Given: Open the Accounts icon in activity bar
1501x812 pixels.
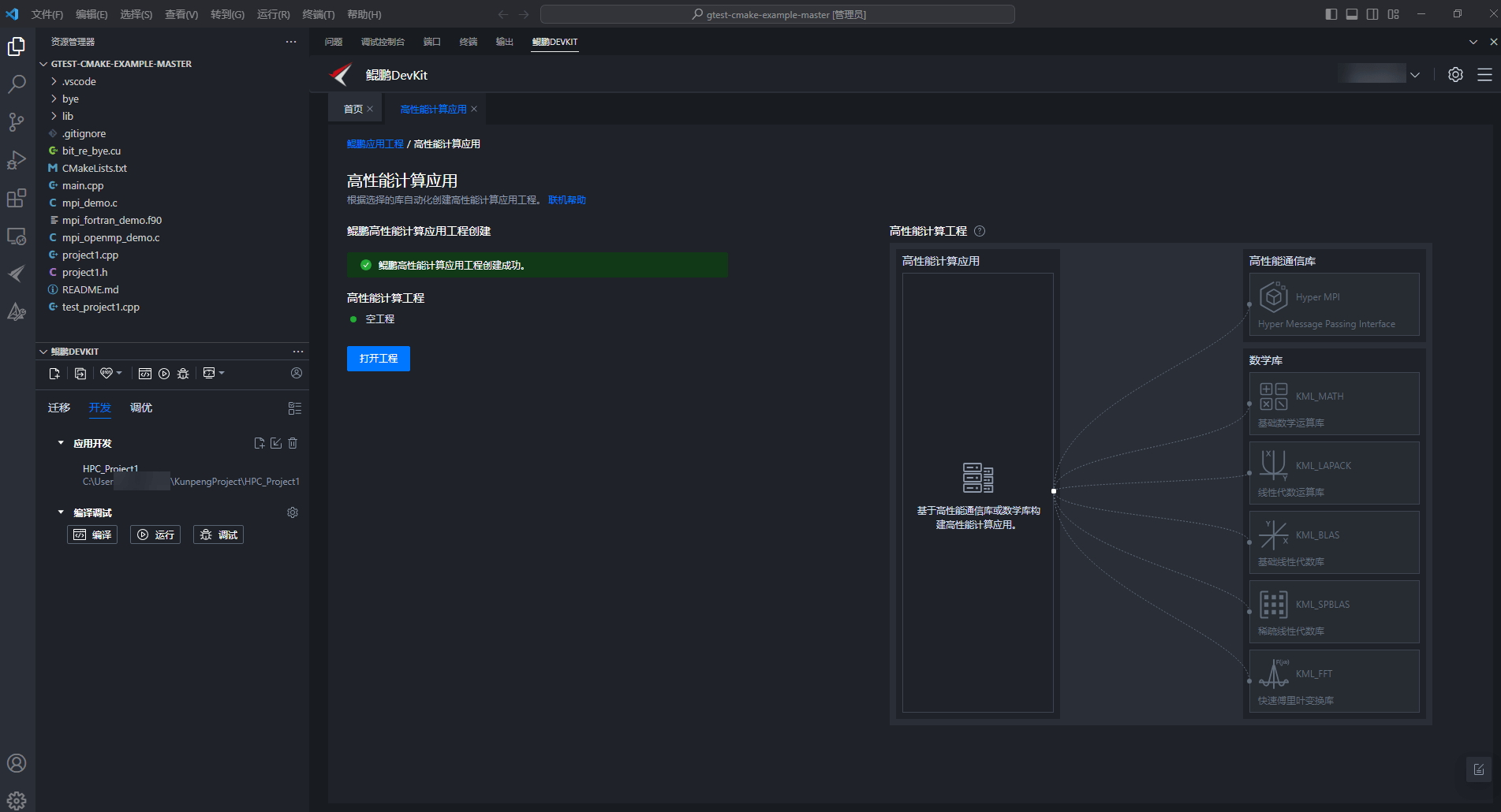Looking at the screenshot, I should click(x=17, y=763).
